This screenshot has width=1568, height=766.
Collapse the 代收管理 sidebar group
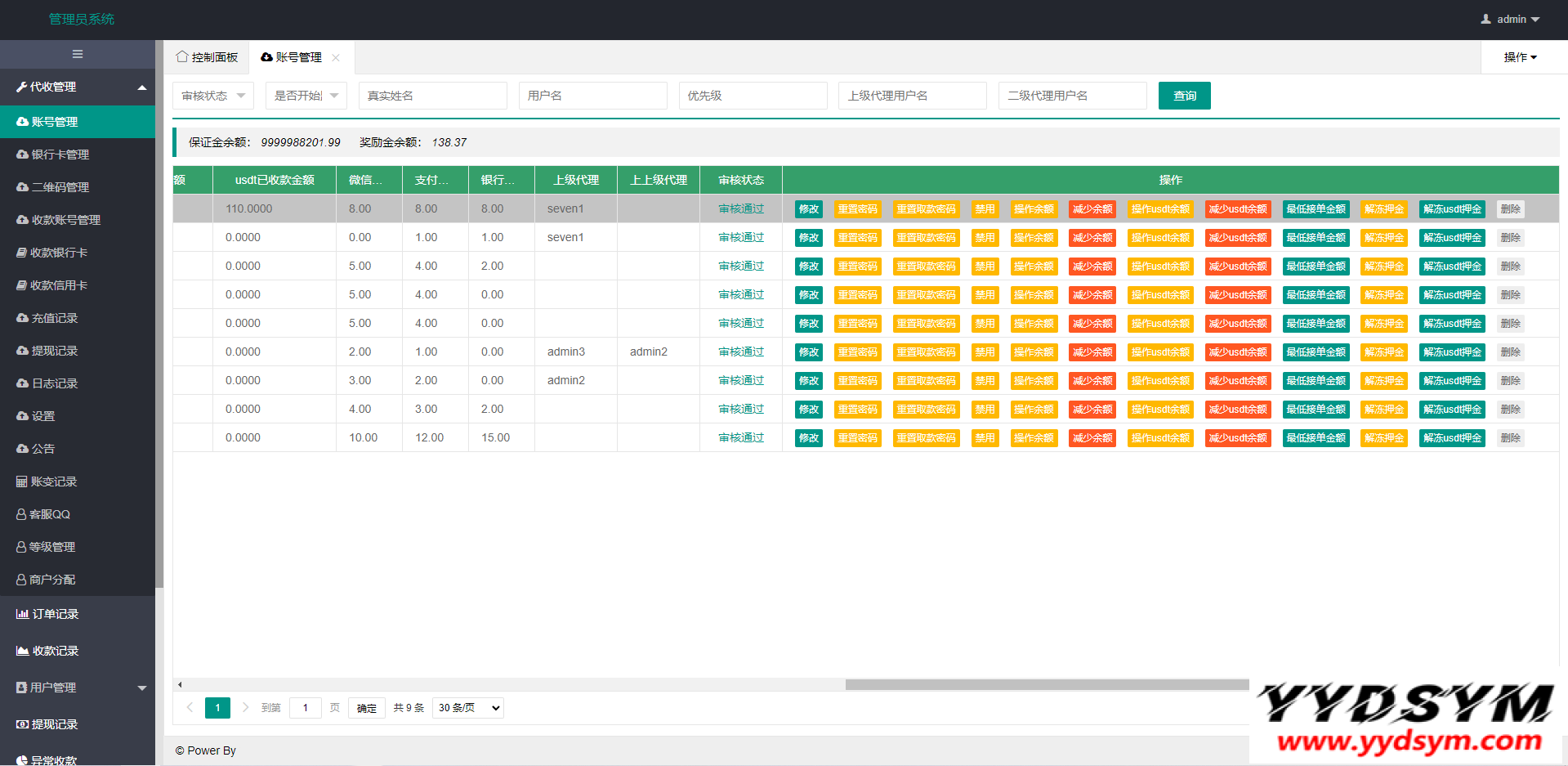click(x=78, y=87)
